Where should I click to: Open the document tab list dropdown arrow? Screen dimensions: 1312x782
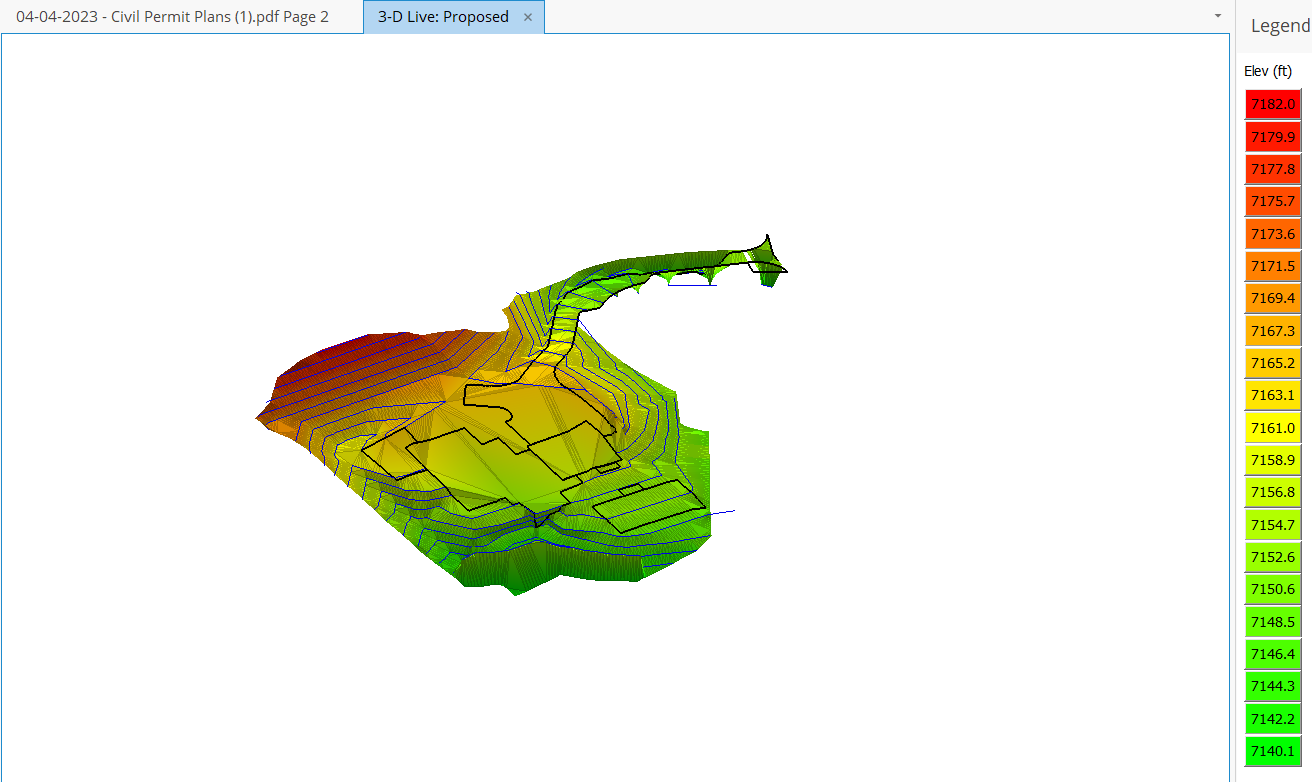tap(1217, 16)
